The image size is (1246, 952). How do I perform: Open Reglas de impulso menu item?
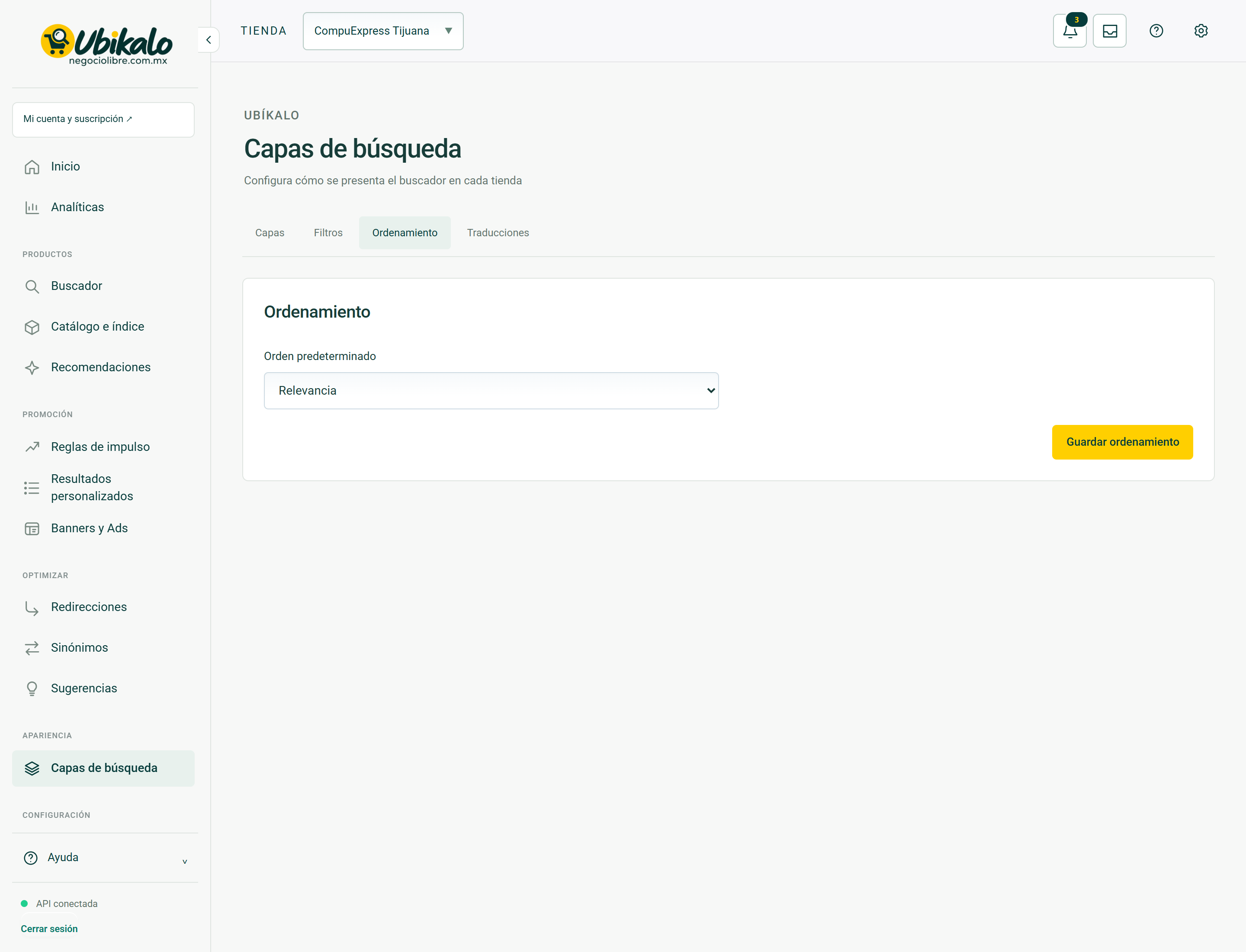pyautogui.click(x=103, y=447)
